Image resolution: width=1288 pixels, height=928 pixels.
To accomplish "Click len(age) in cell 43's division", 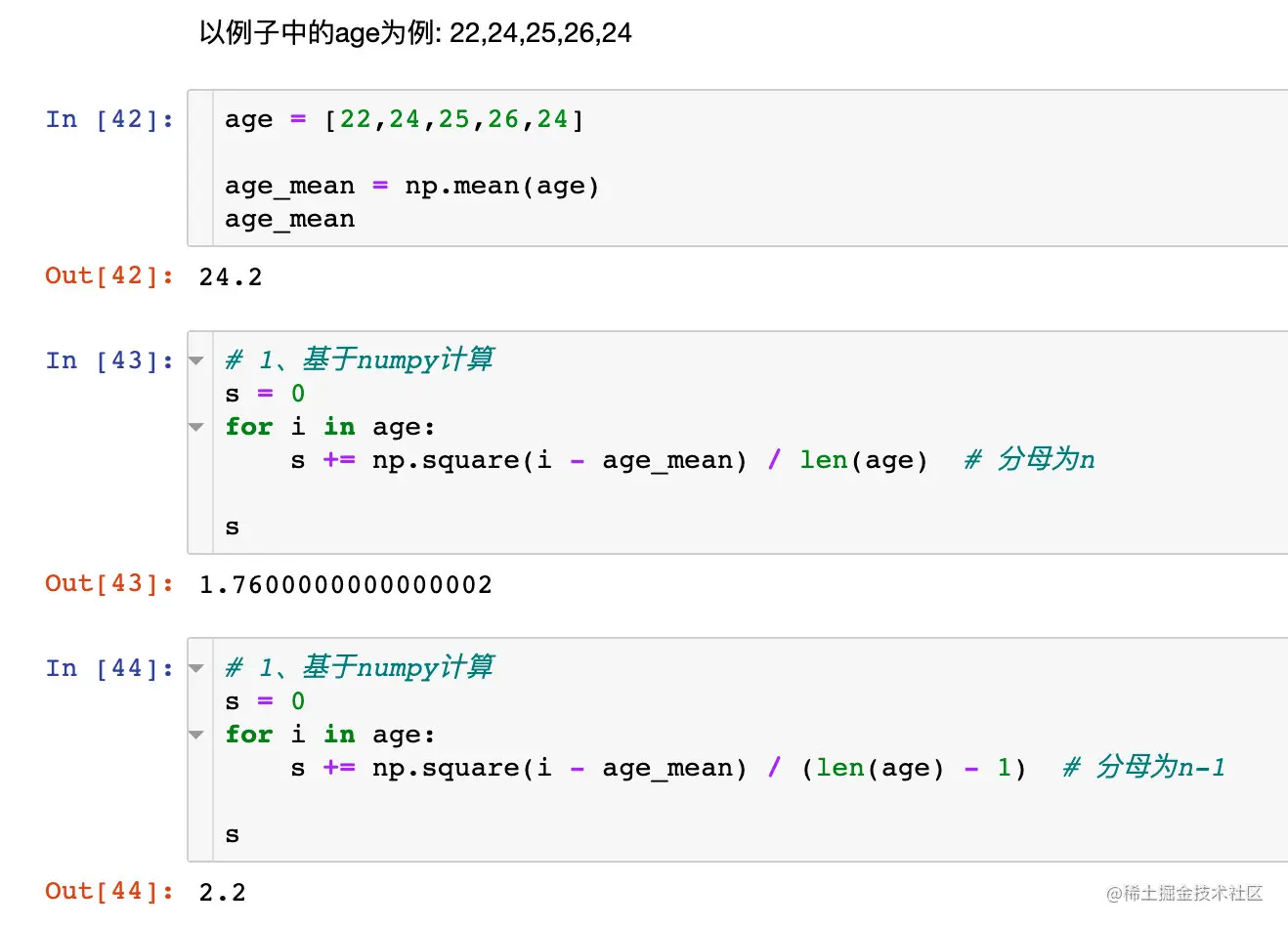I will coord(864,460).
